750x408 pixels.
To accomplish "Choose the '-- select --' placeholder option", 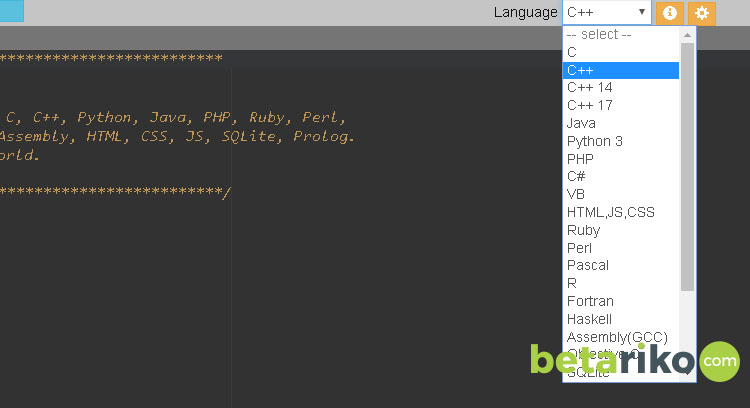I will click(621, 34).
